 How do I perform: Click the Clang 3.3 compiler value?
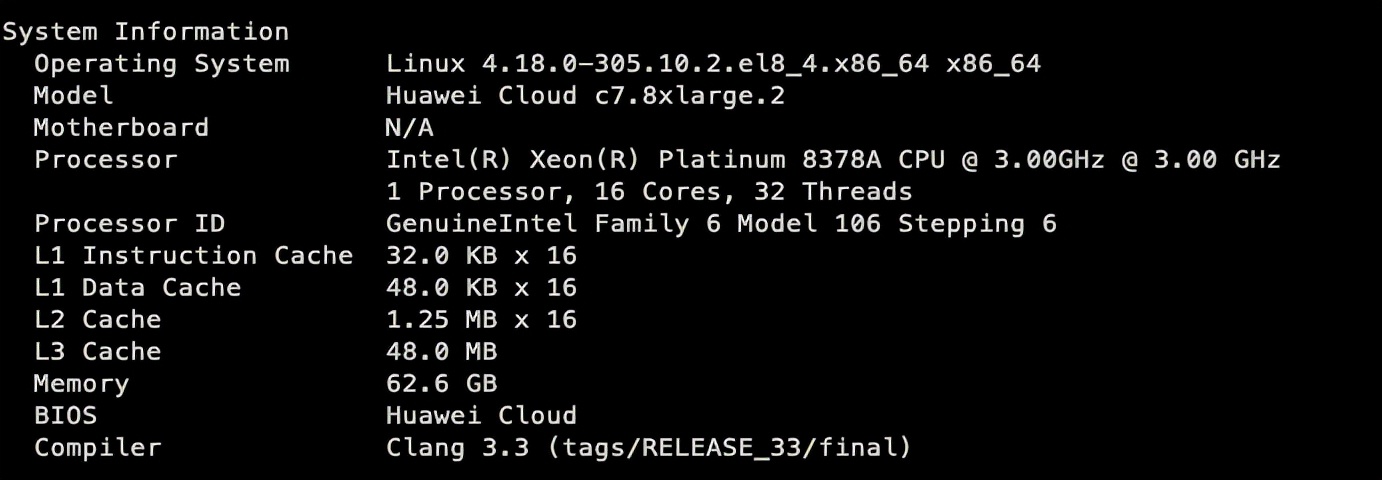[x=649, y=448]
